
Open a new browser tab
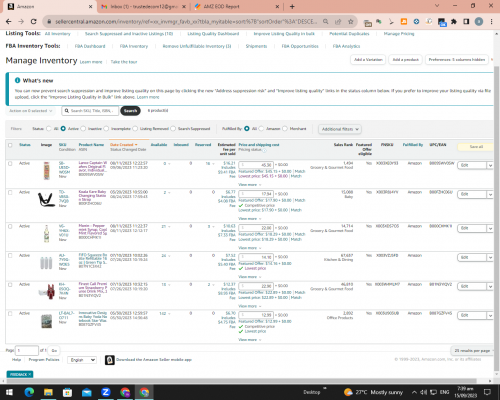coord(292,6)
